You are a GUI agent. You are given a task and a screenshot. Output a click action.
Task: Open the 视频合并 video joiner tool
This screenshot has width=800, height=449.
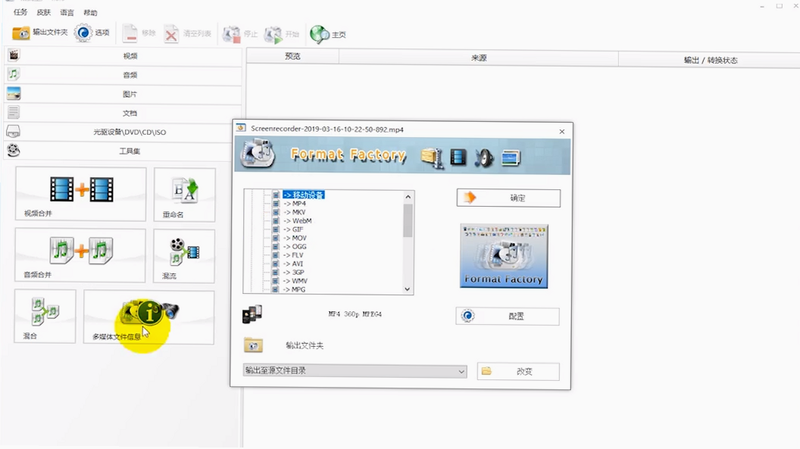click(x=81, y=194)
